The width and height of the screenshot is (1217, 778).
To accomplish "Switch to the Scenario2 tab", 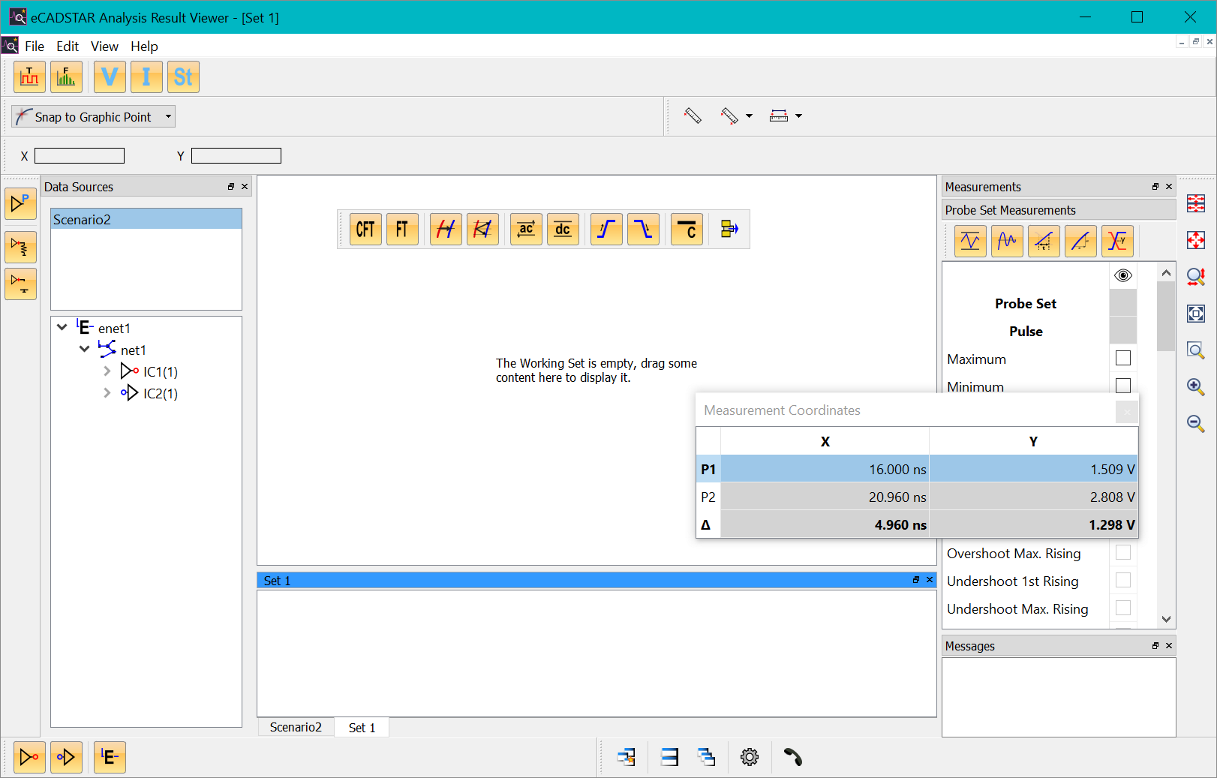I will coord(296,727).
